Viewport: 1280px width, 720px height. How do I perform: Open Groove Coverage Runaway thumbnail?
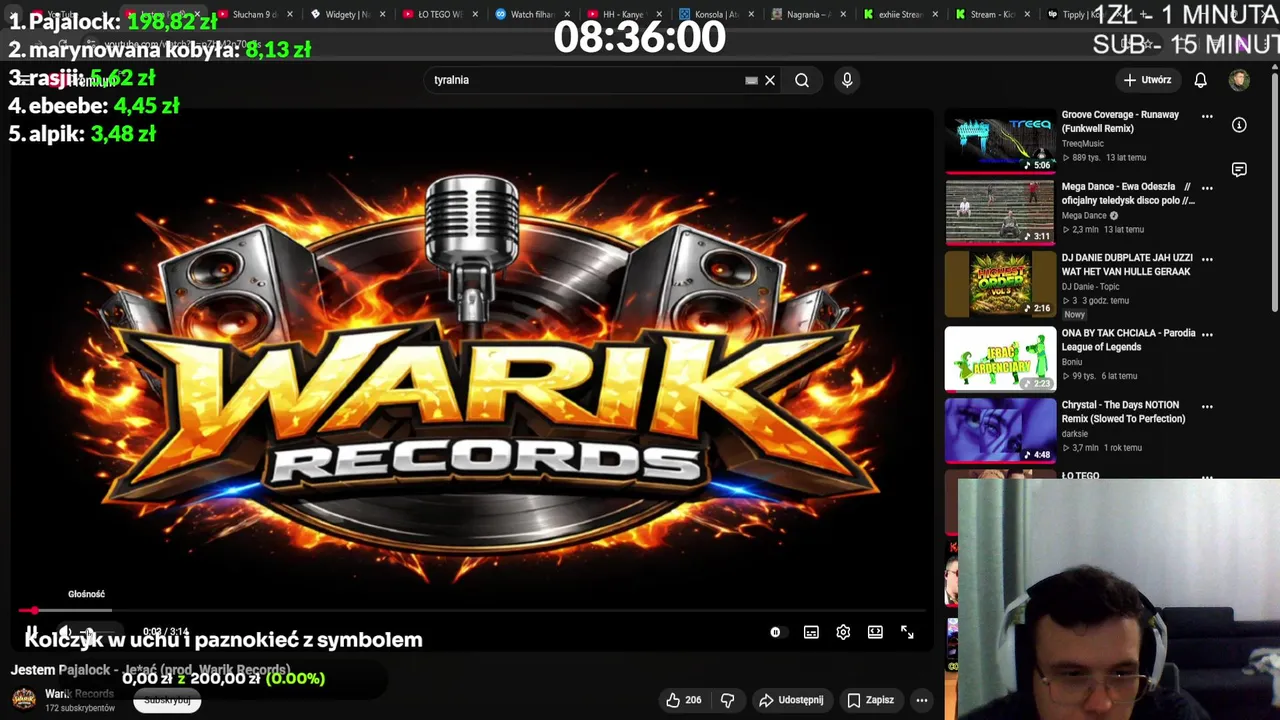pos(1000,140)
